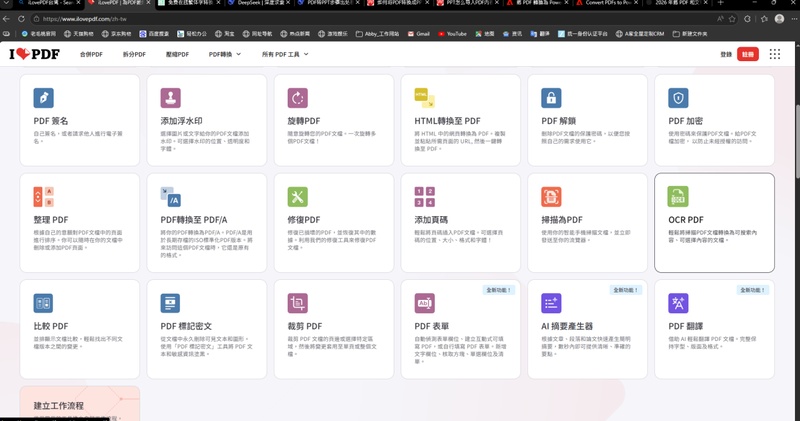This screenshot has width=800, height=421.
Task: Open the Gmail bookmark
Action: tap(418, 34)
